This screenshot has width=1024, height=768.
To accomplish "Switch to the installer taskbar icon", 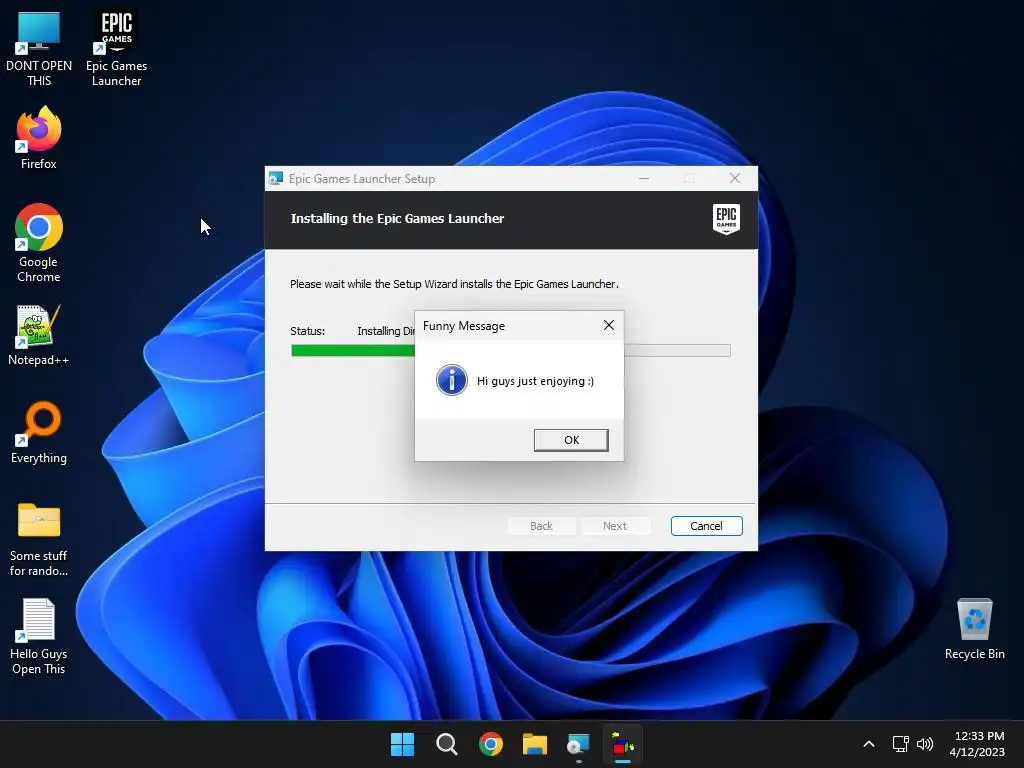I will pyautogui.click(x=579, y=744).
